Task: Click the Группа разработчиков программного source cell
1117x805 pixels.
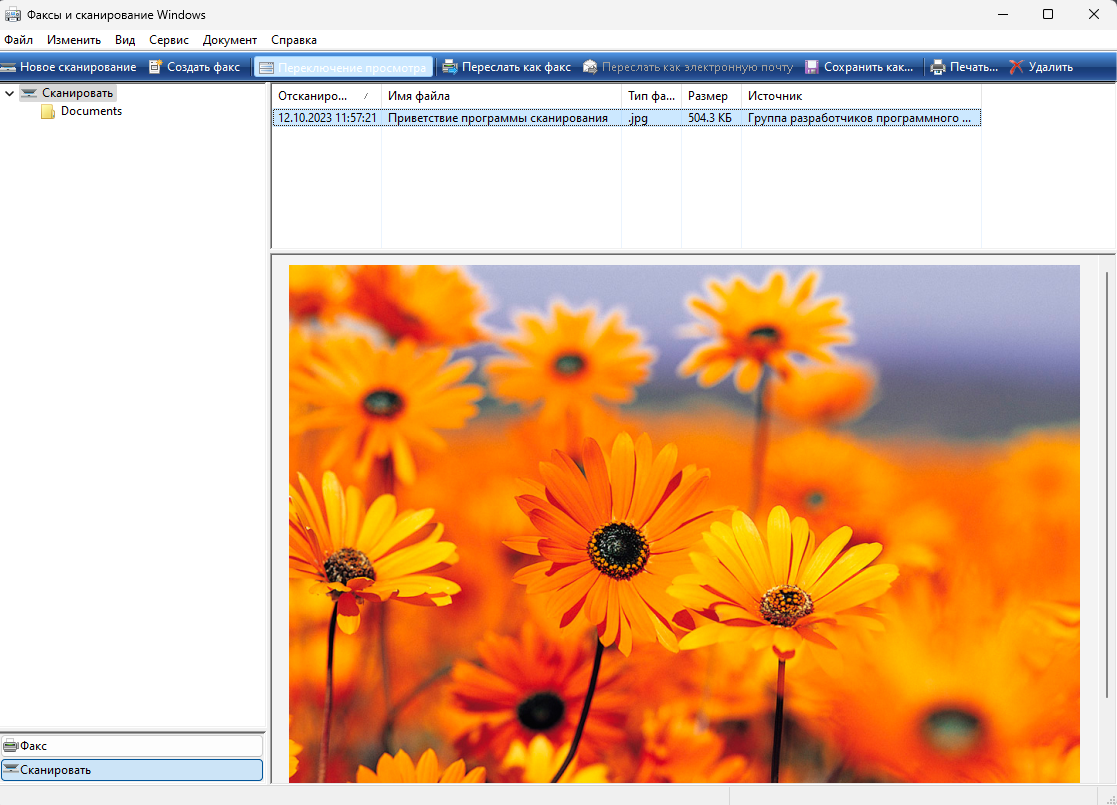Action: [860, 118]
